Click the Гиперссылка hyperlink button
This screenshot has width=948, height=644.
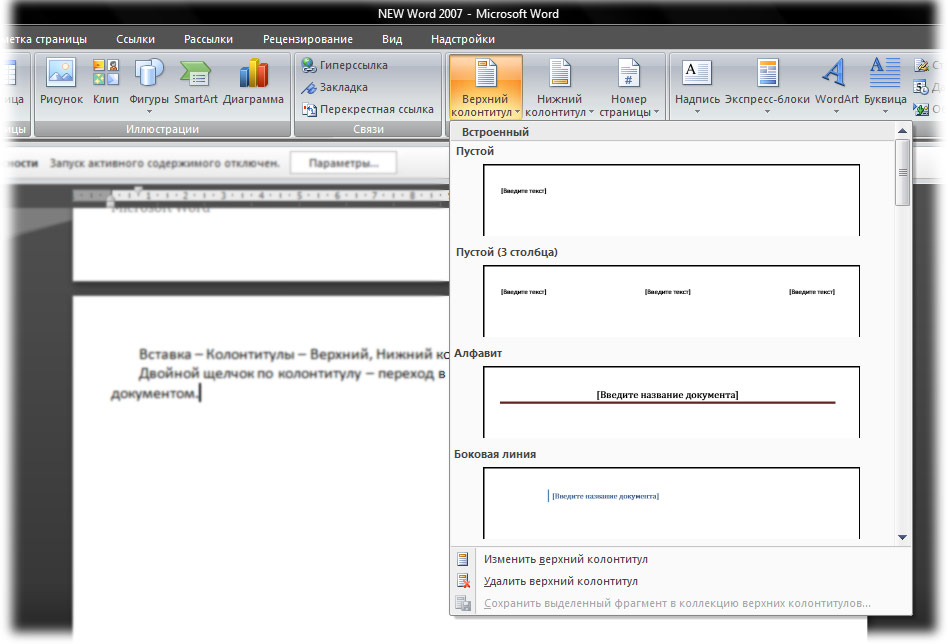(x=345, y=65)
